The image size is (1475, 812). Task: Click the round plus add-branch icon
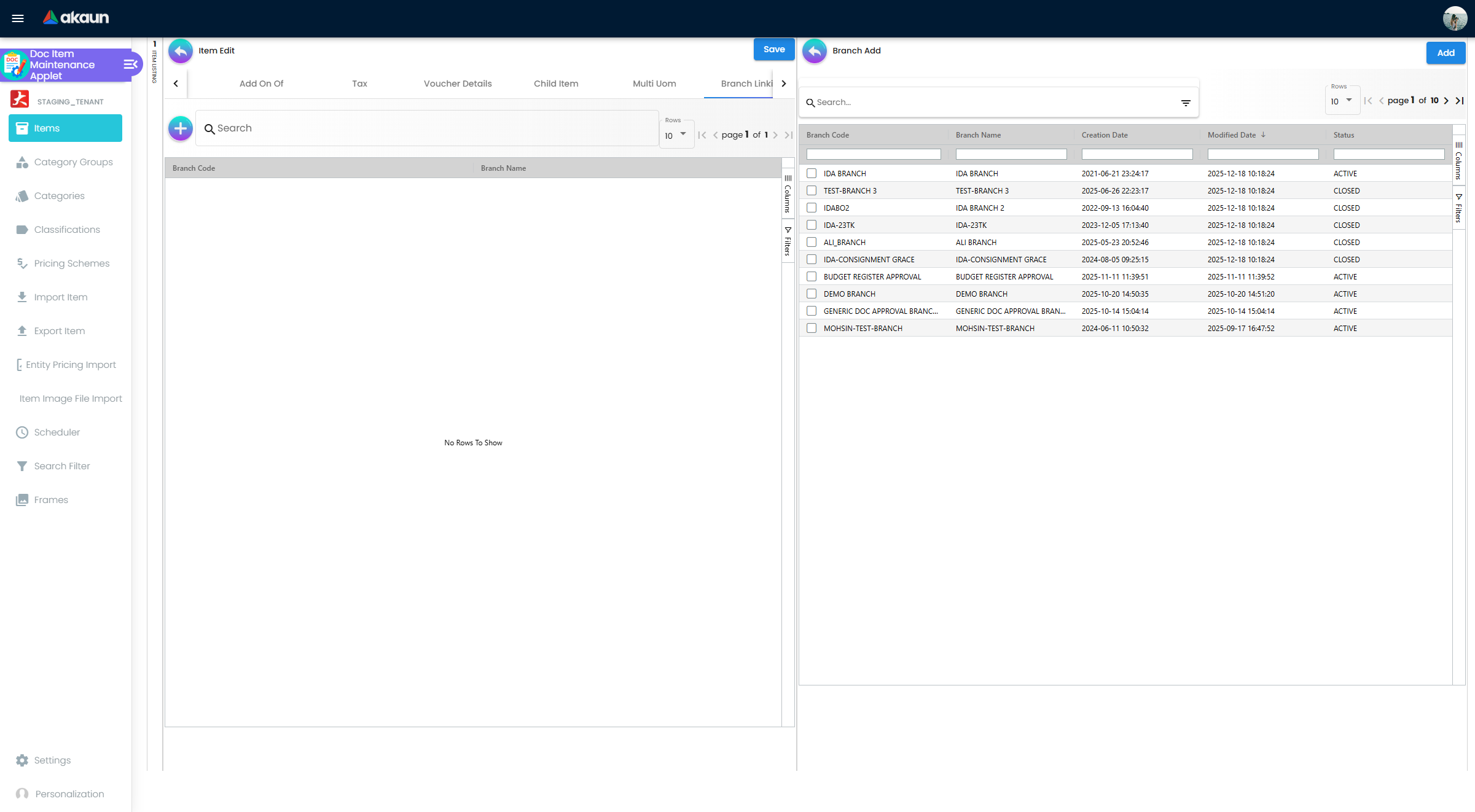point(181,128)
